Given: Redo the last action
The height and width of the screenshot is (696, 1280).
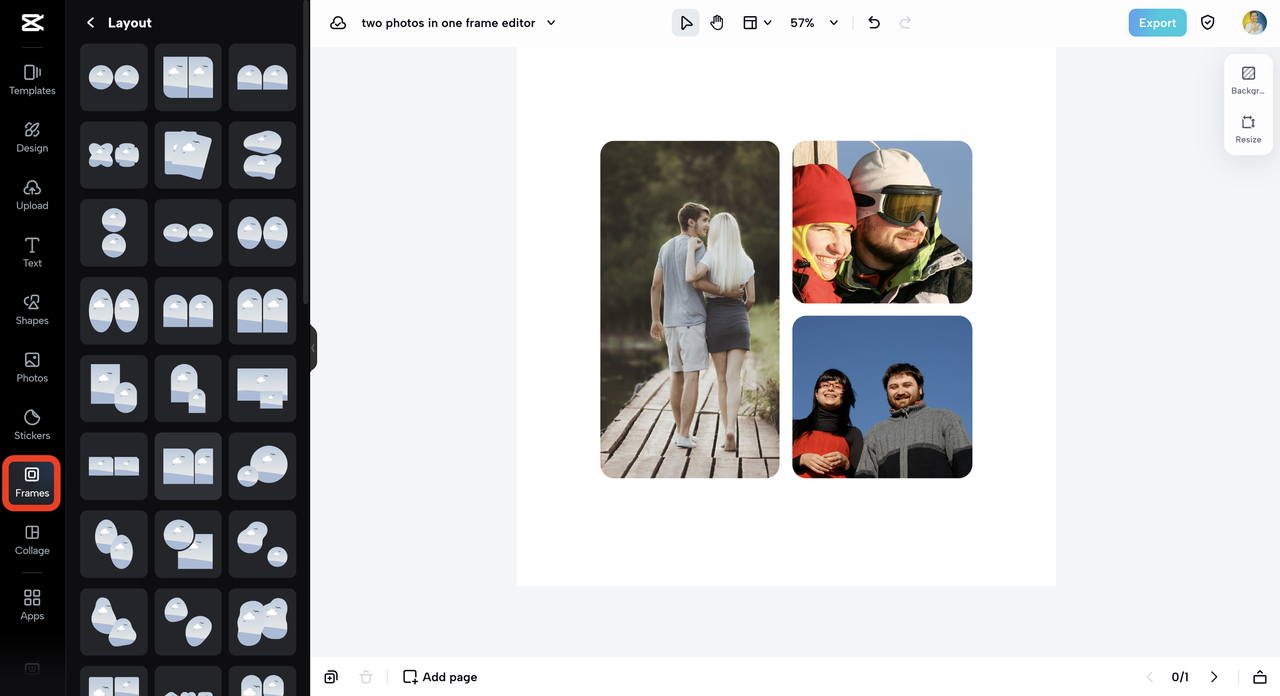Looking at the screenshot, I should [905, 23].
